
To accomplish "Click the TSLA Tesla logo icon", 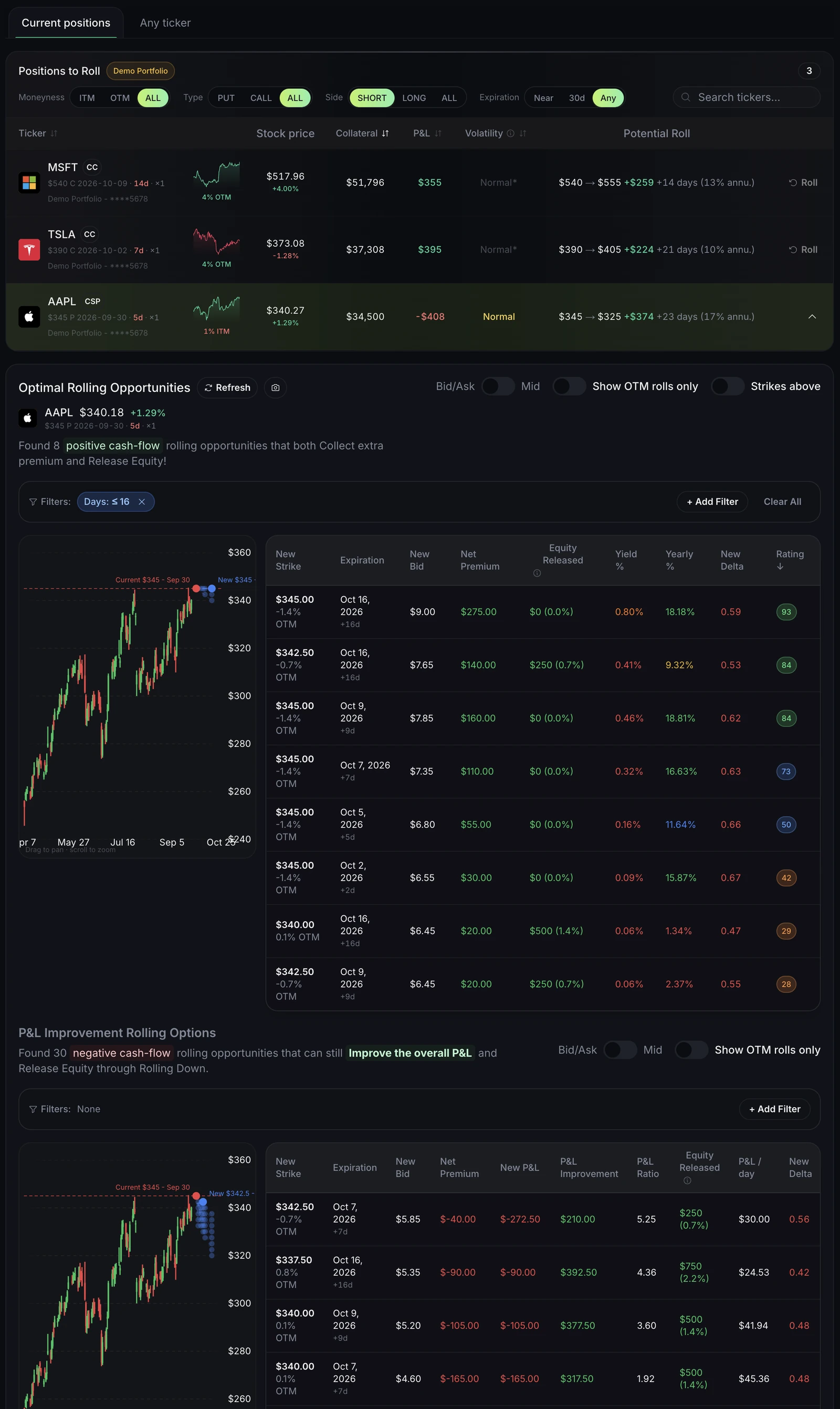I will click(x=29, y=249).
